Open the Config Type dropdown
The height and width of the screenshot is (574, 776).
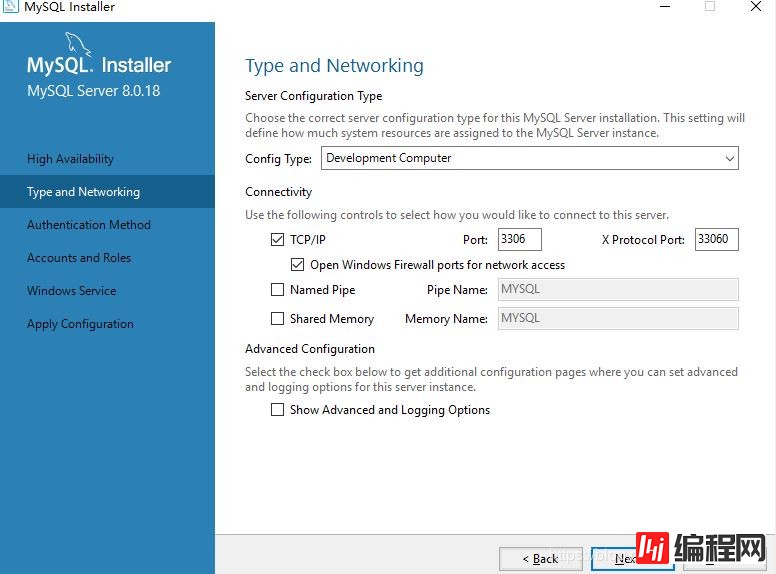point(530,158)
